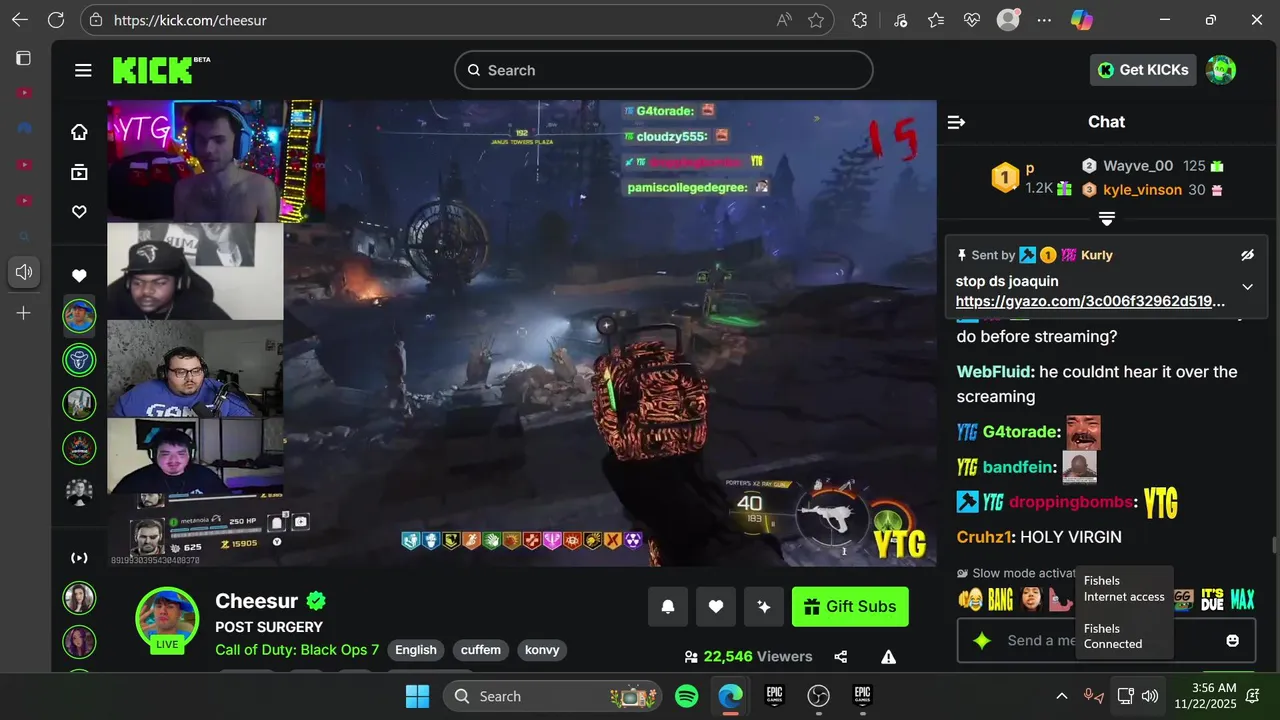Open Following heart outline icon in sidebar
This screenshot has width=1280, height=720.
pyautogui.click(x=79, y=212)
